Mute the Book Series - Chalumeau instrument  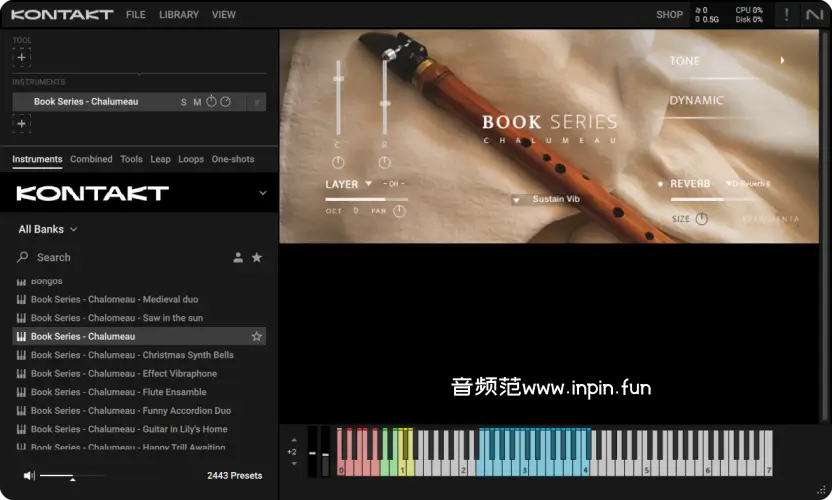pos(197,102)
